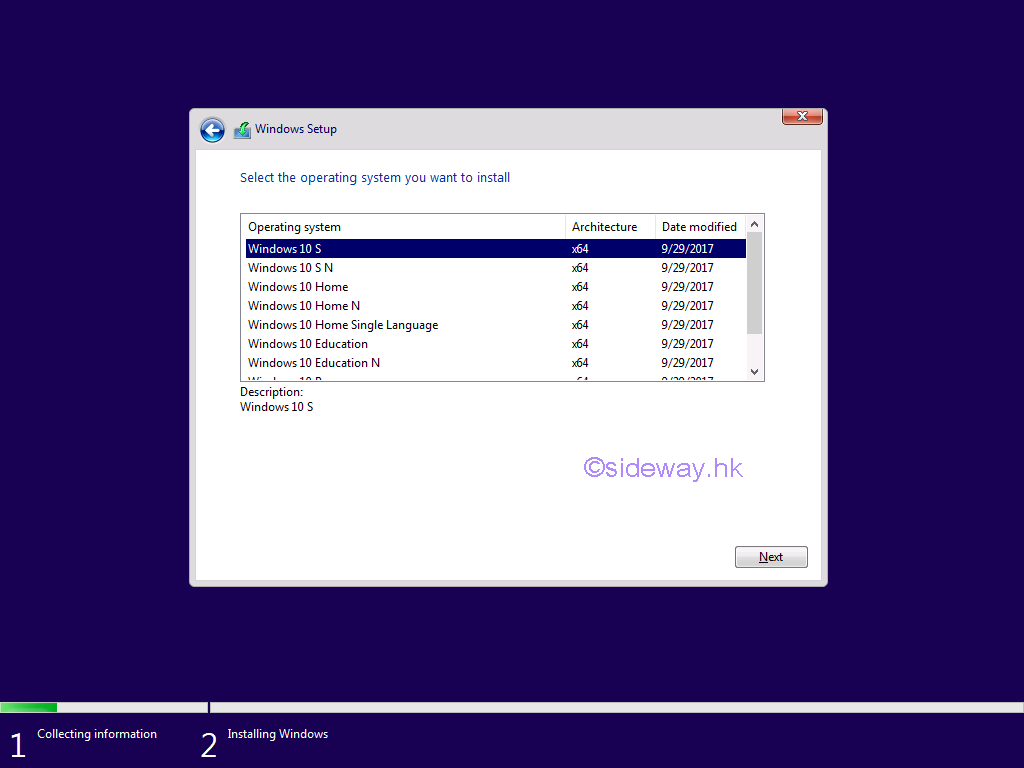Select Windows 10 Home Single Language

(343, 325)
